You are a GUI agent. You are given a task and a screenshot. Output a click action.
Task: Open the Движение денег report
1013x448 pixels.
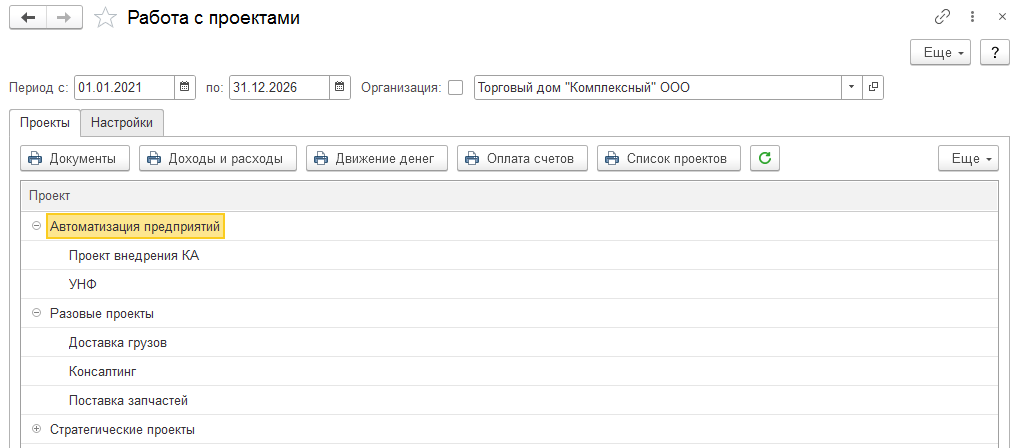(x=377, y=158)
